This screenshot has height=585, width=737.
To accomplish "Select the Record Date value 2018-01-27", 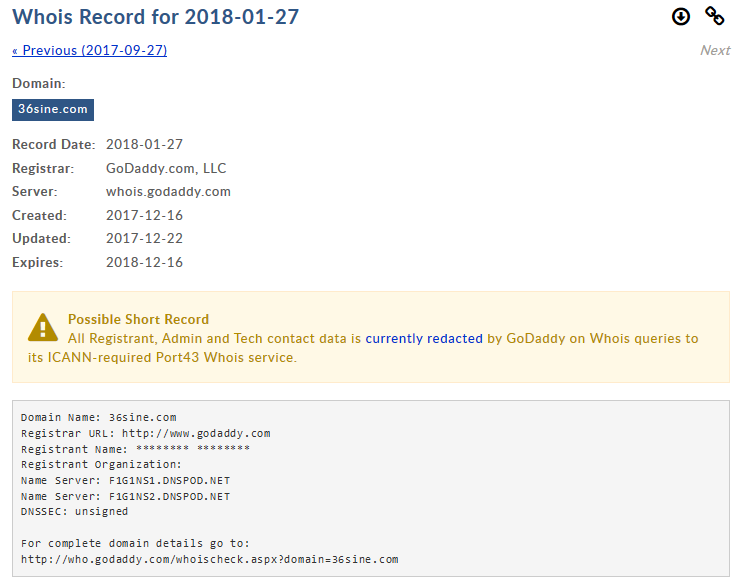I will [x=144, y=144].
